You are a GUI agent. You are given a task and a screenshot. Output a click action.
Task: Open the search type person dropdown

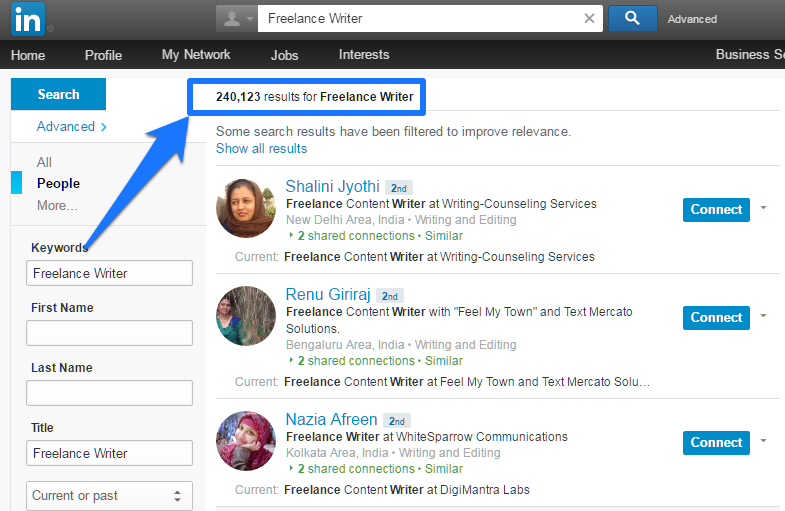[x=237, y=19]
